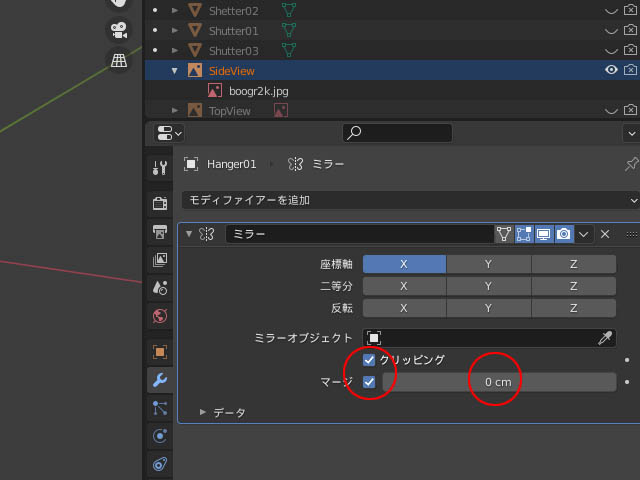
Task: Enable 二等分 X button
Action: [x=404, y=286]
